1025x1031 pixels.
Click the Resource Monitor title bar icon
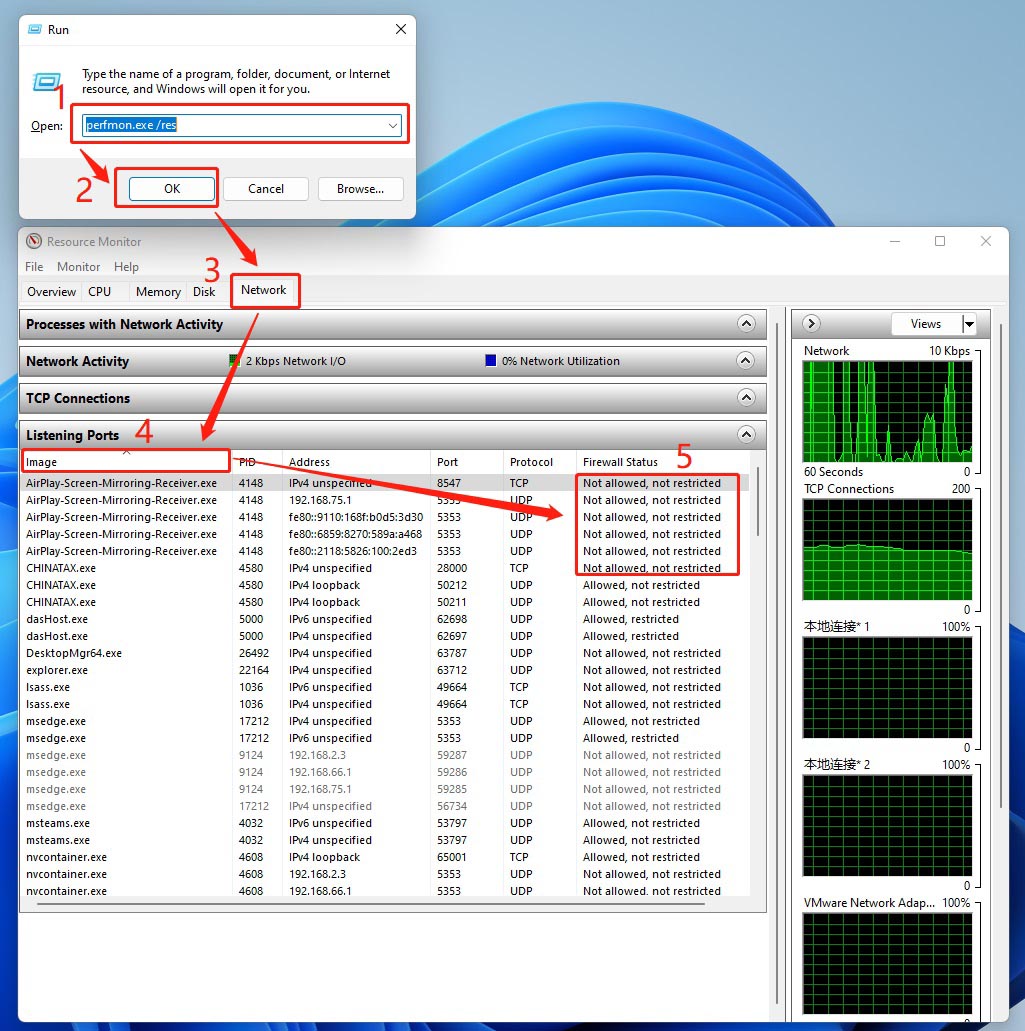[35, 241]
